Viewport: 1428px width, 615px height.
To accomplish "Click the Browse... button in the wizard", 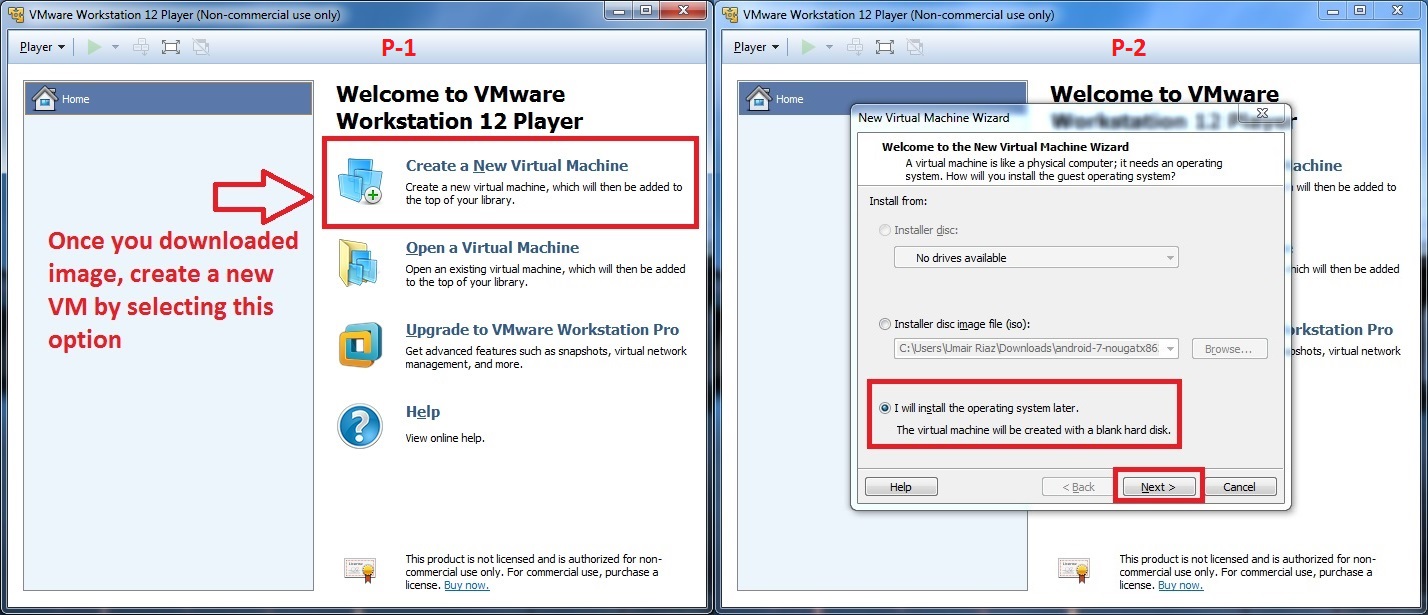I will pyautogui.click(x=1229, y=349).
